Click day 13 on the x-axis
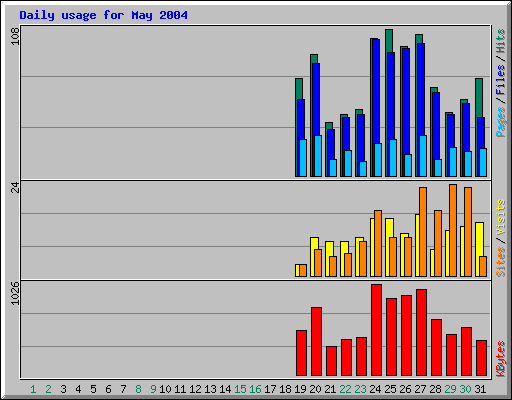 click(210, 389)
